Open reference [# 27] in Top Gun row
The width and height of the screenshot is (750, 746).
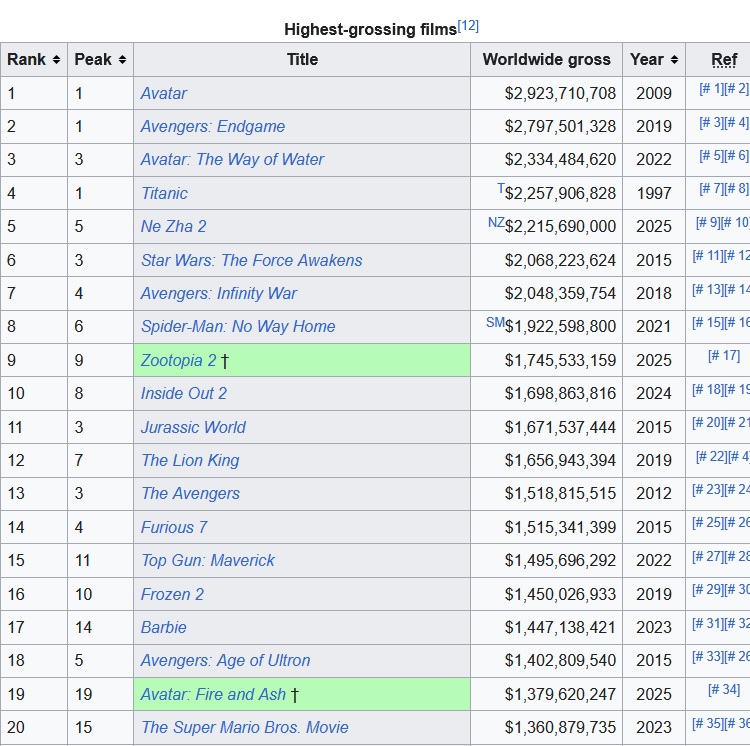coord(708,556)
